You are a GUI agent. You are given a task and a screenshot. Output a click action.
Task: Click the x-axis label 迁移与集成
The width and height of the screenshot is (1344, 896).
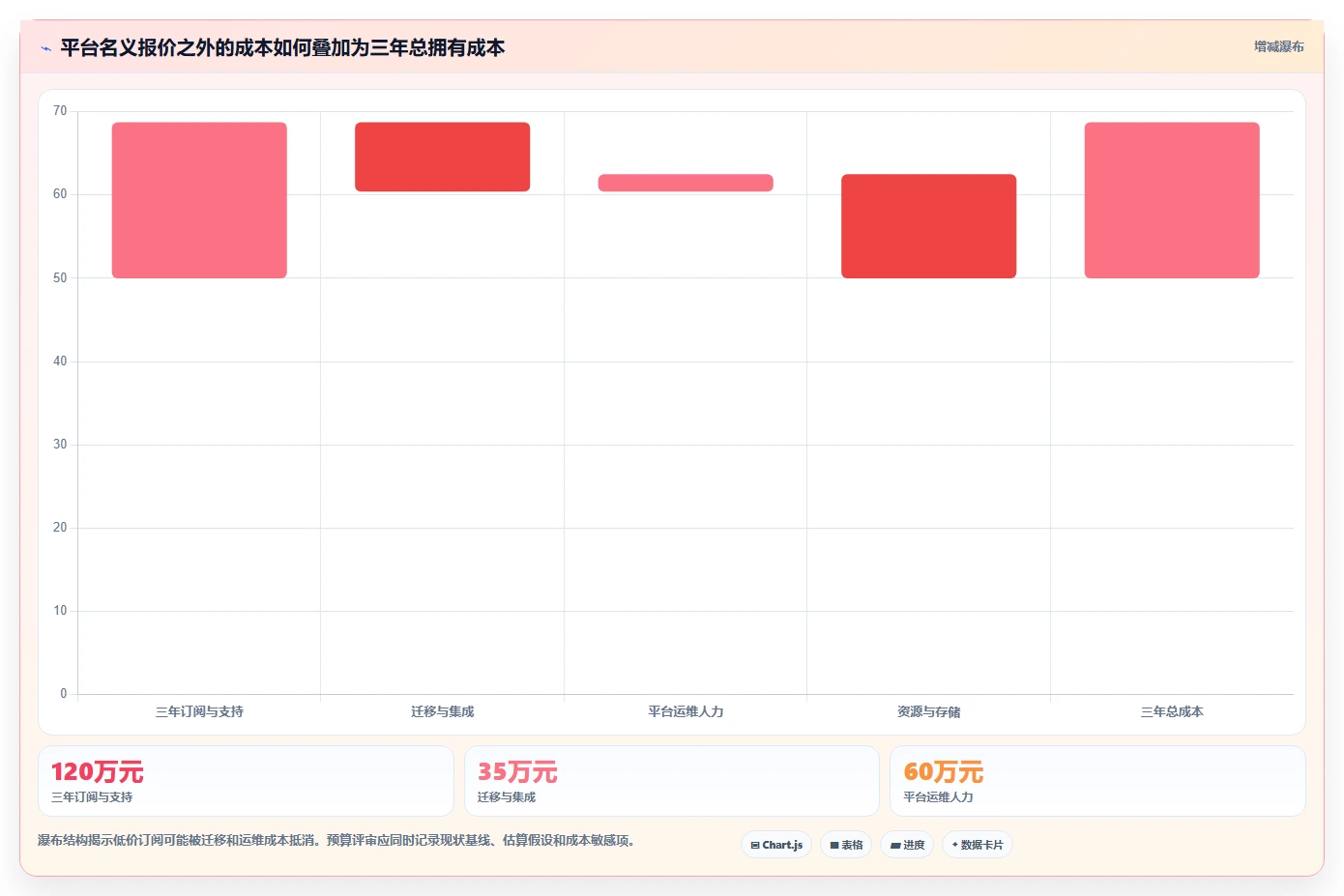442,711
